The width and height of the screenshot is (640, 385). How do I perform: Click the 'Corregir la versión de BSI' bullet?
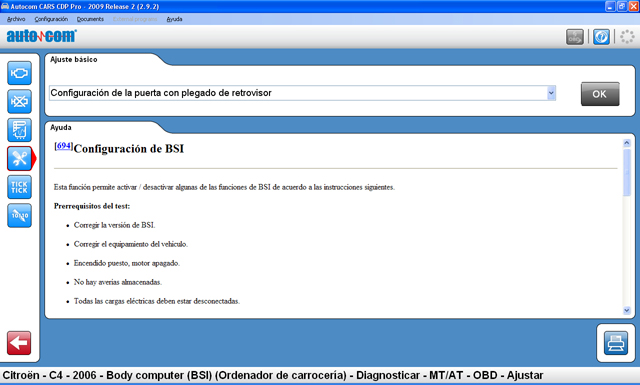114,225
